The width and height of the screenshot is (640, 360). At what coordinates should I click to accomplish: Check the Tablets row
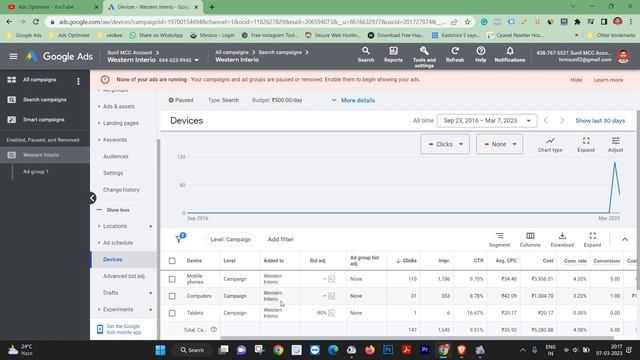[x=172, y=313]
